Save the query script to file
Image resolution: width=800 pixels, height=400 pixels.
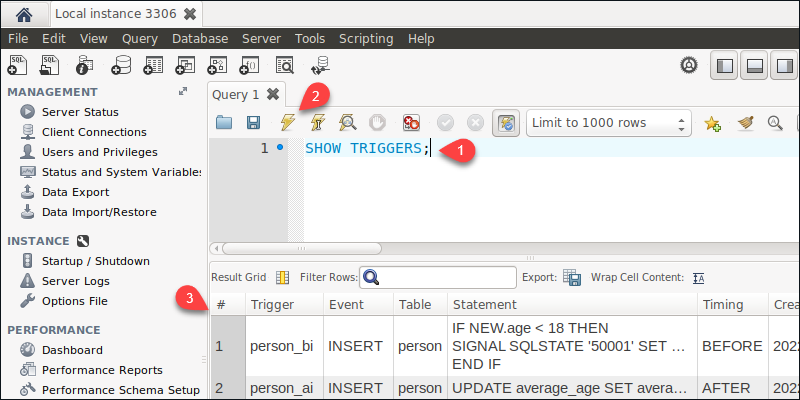pos(254,122)
